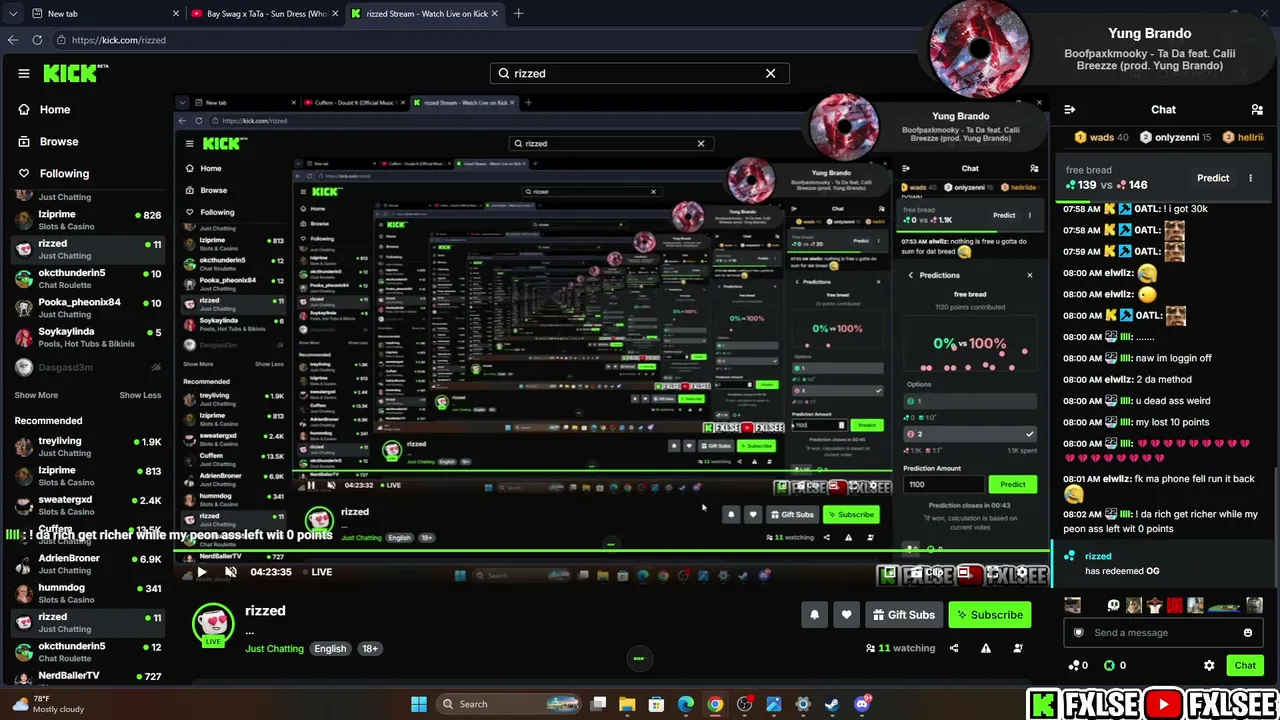Image resolution: width=1280 pixels, height=720 pixels.
Task: Open treyliving in the Recommended list
Action: pos(87,447)
